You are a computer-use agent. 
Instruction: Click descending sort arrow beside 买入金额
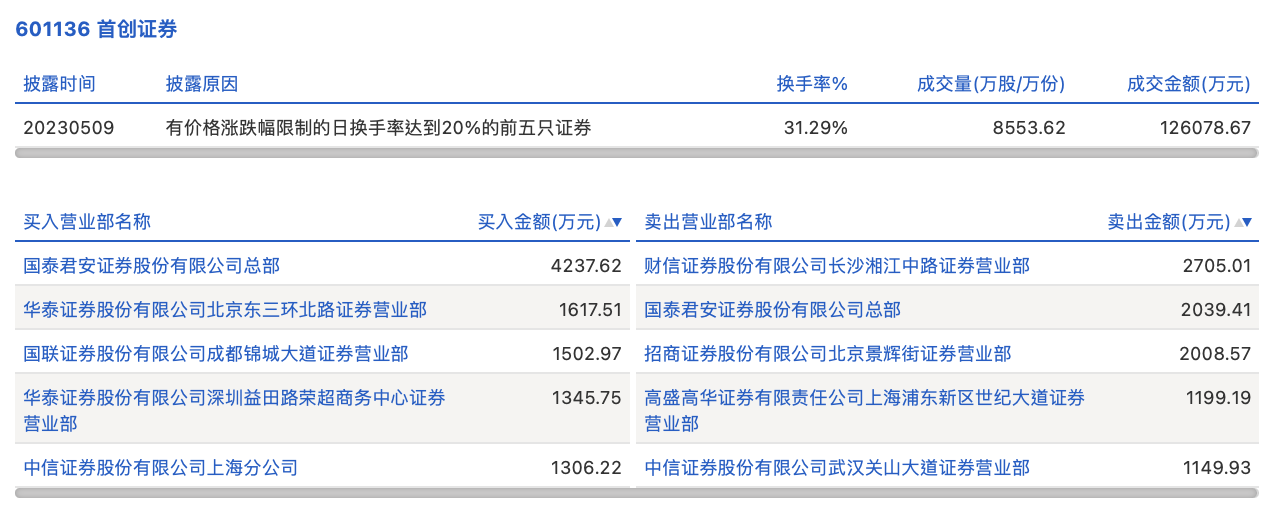pyautogui.click(x=618, y=223)
